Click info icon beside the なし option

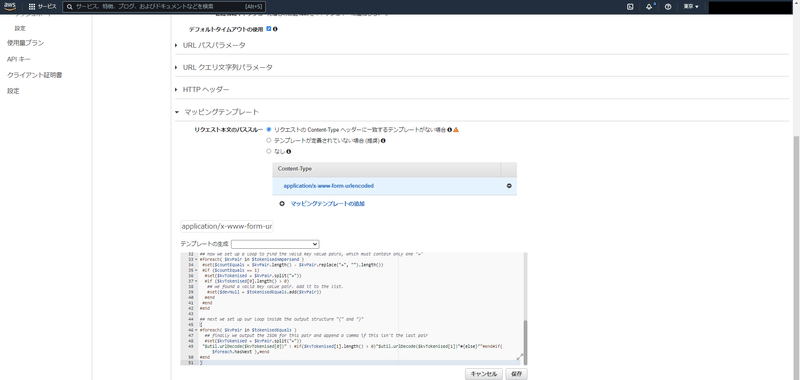coord(289,151)
